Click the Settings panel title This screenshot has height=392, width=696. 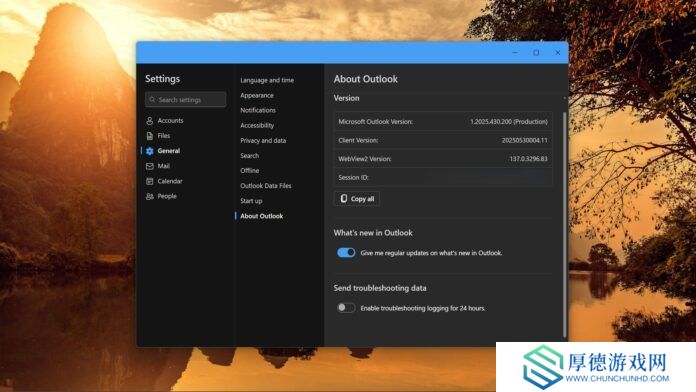[x=162, y=79]
